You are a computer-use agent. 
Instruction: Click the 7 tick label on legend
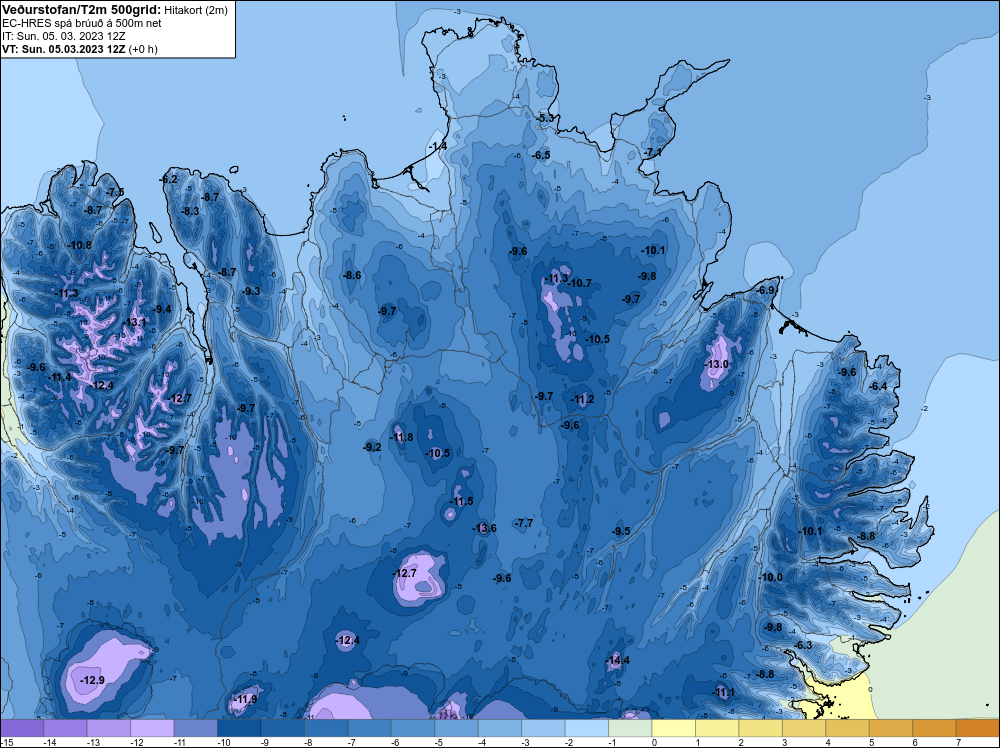(959, 742)
